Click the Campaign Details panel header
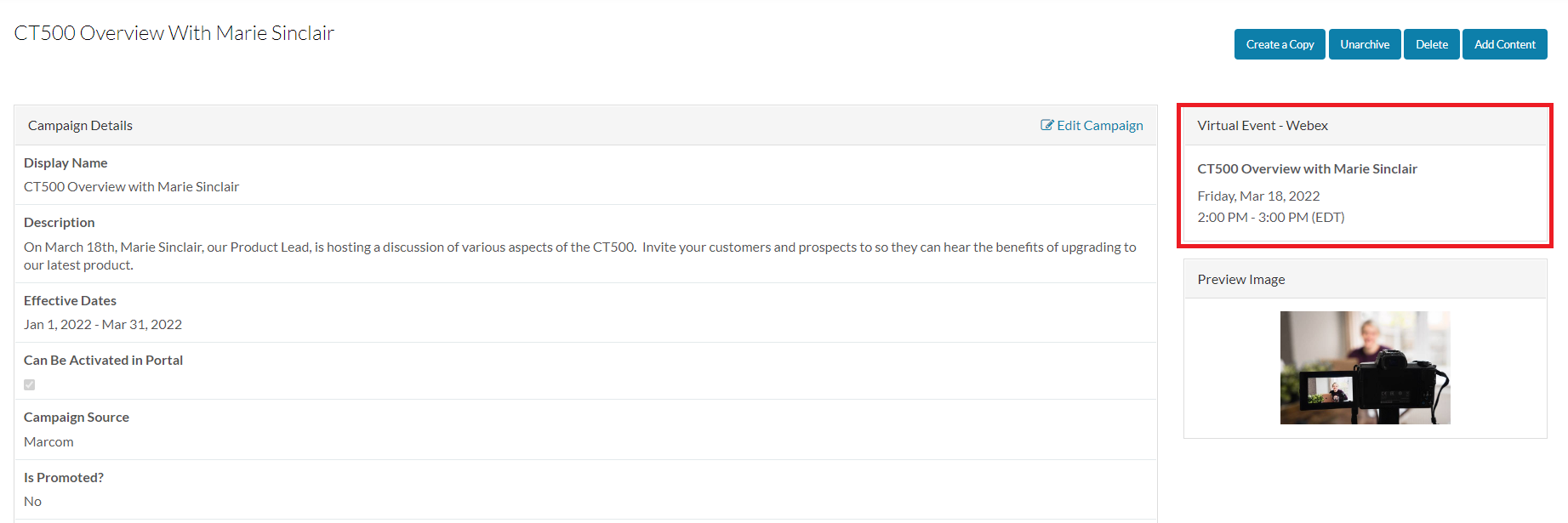Screen dimensions: 1568x523 (x=80, y=124)
